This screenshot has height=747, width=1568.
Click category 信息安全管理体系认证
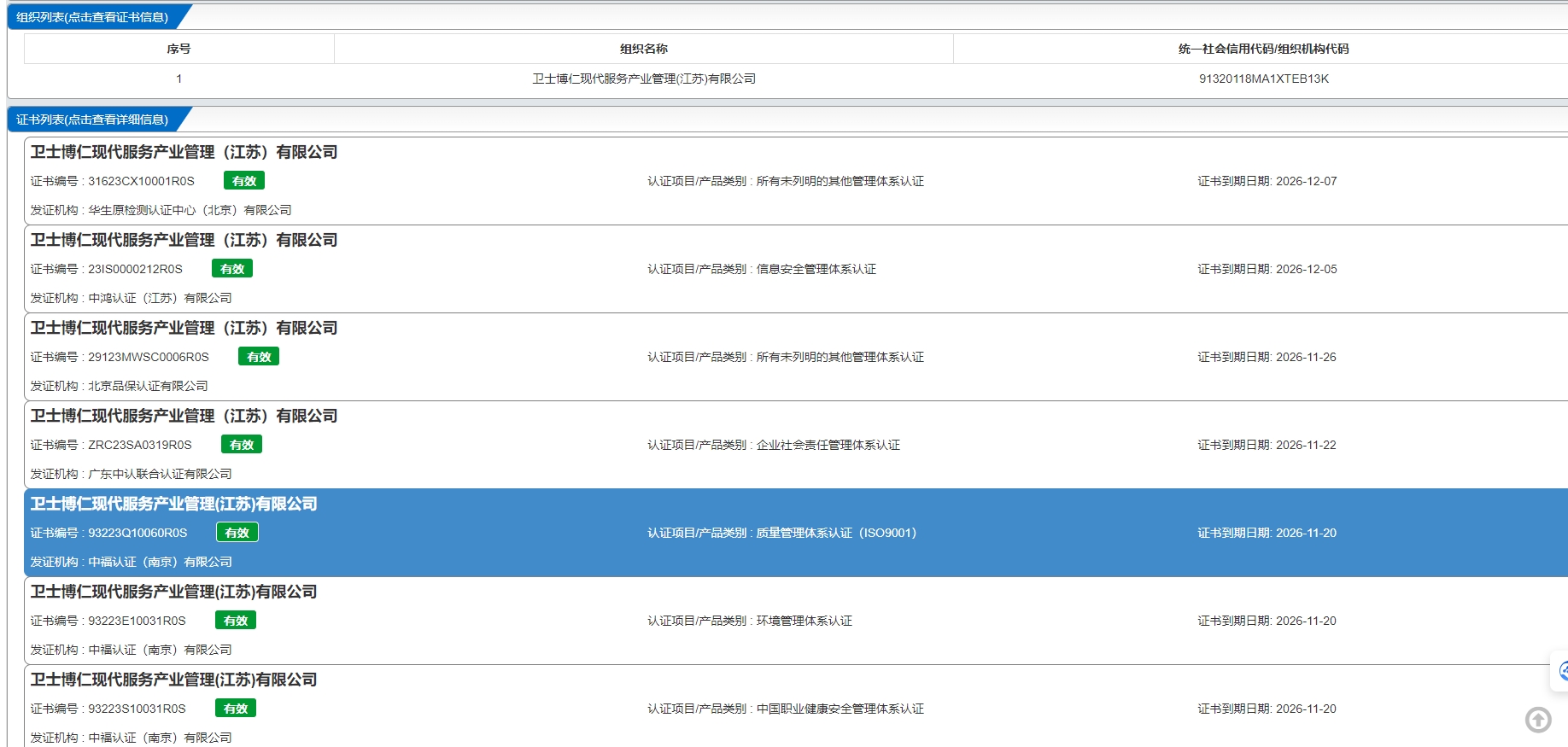coord(816,269)
